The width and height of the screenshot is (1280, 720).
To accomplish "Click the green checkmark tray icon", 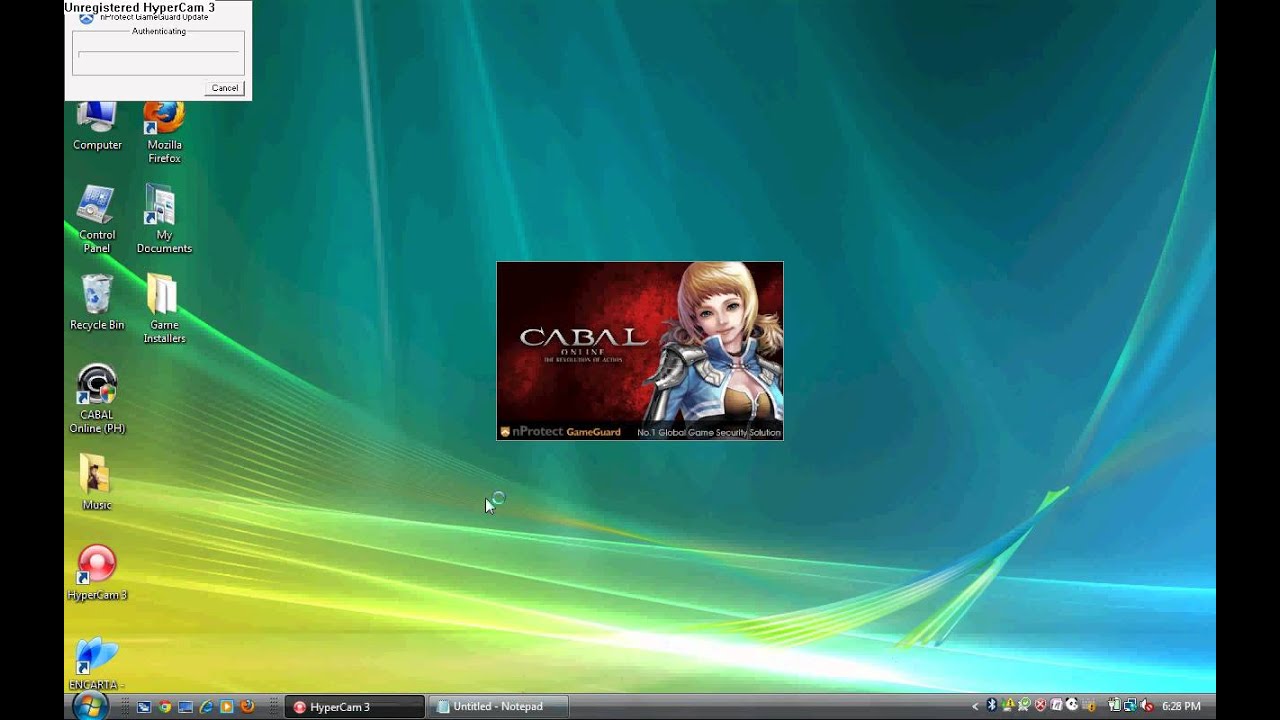I will (x=1025, y=706).
